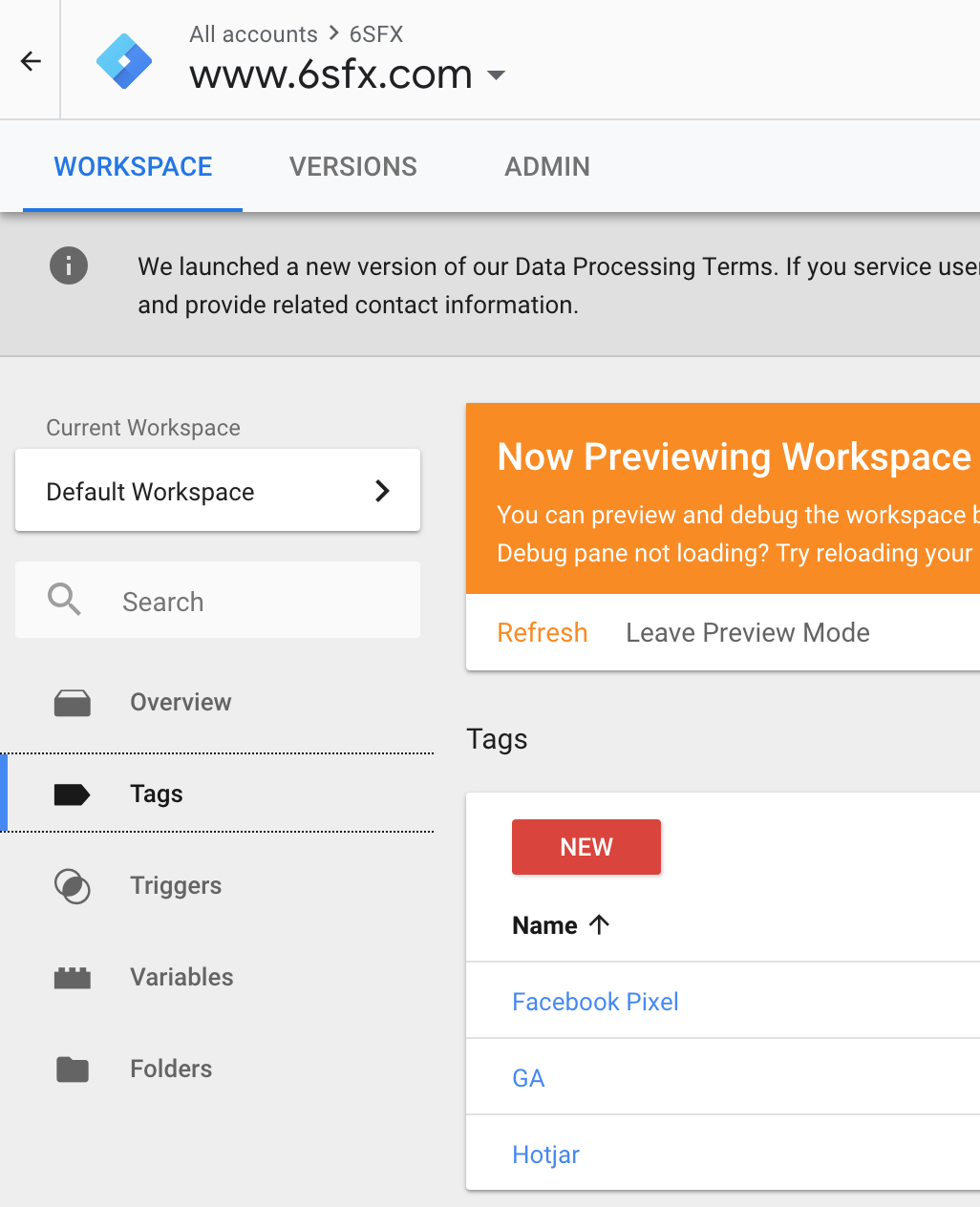Click the Now Previewing Workspace heading

pyautogui.click(x=735, y=456)
